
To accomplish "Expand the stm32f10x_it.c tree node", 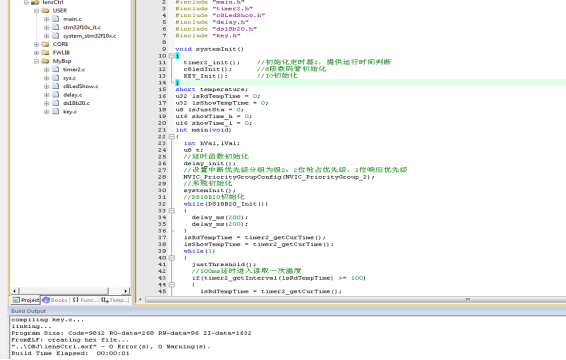I will click(x=47, y=27).
